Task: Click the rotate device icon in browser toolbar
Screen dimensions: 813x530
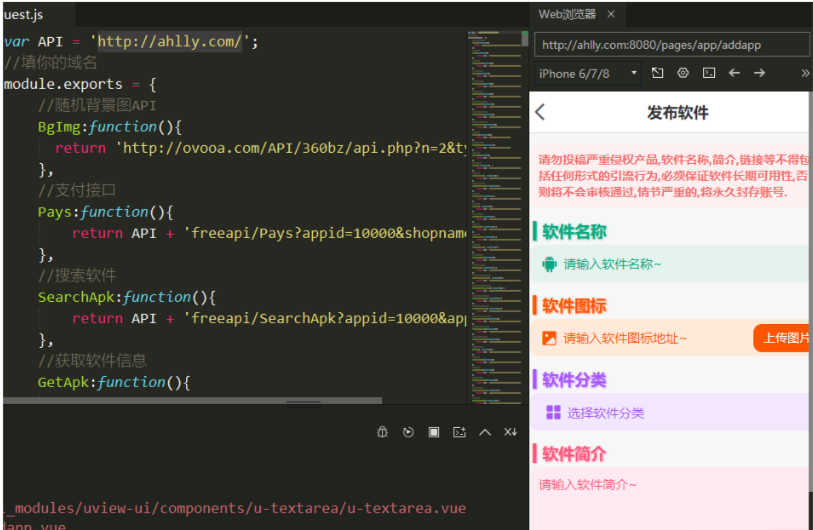Action: tap(657, 73)
